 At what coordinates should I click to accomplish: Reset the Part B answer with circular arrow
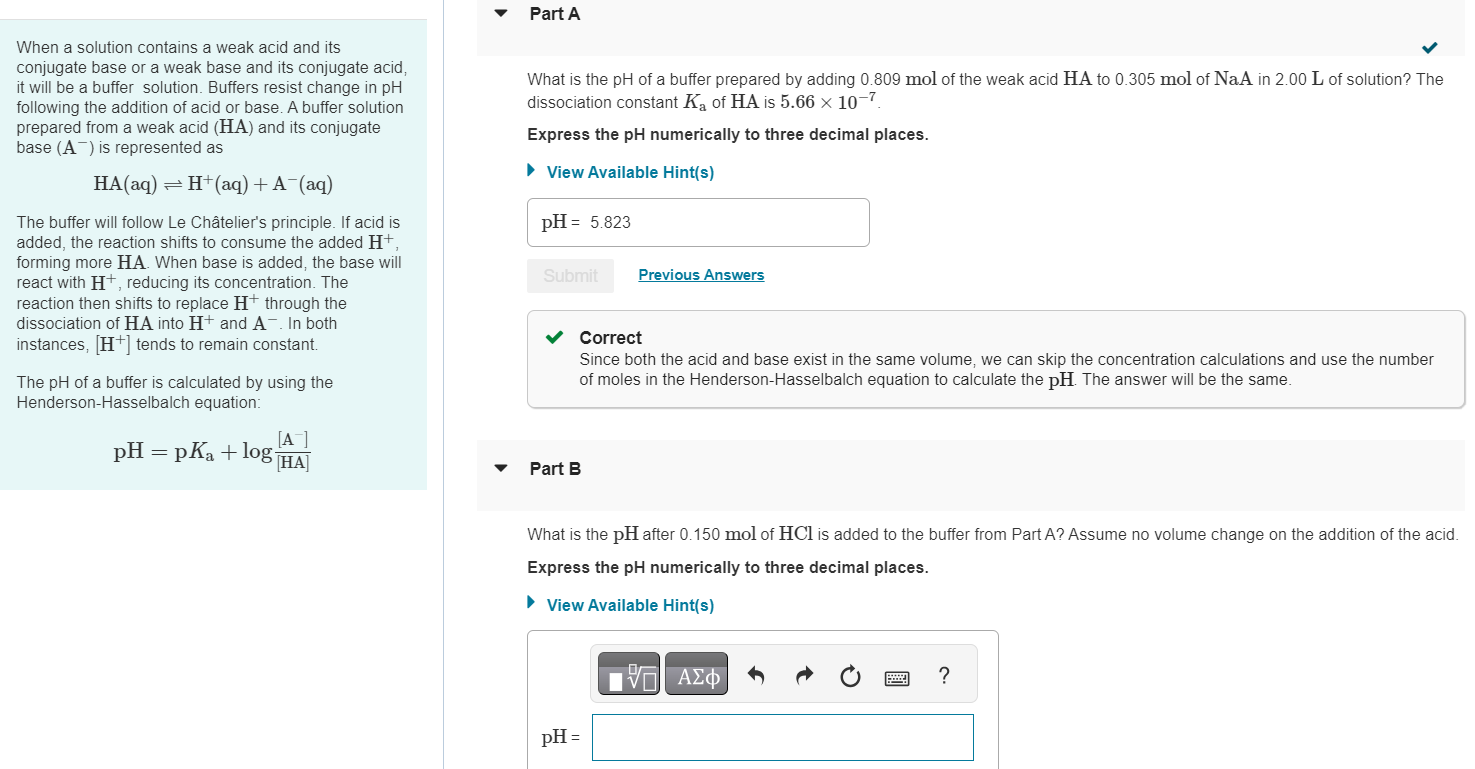coord(850,678)
